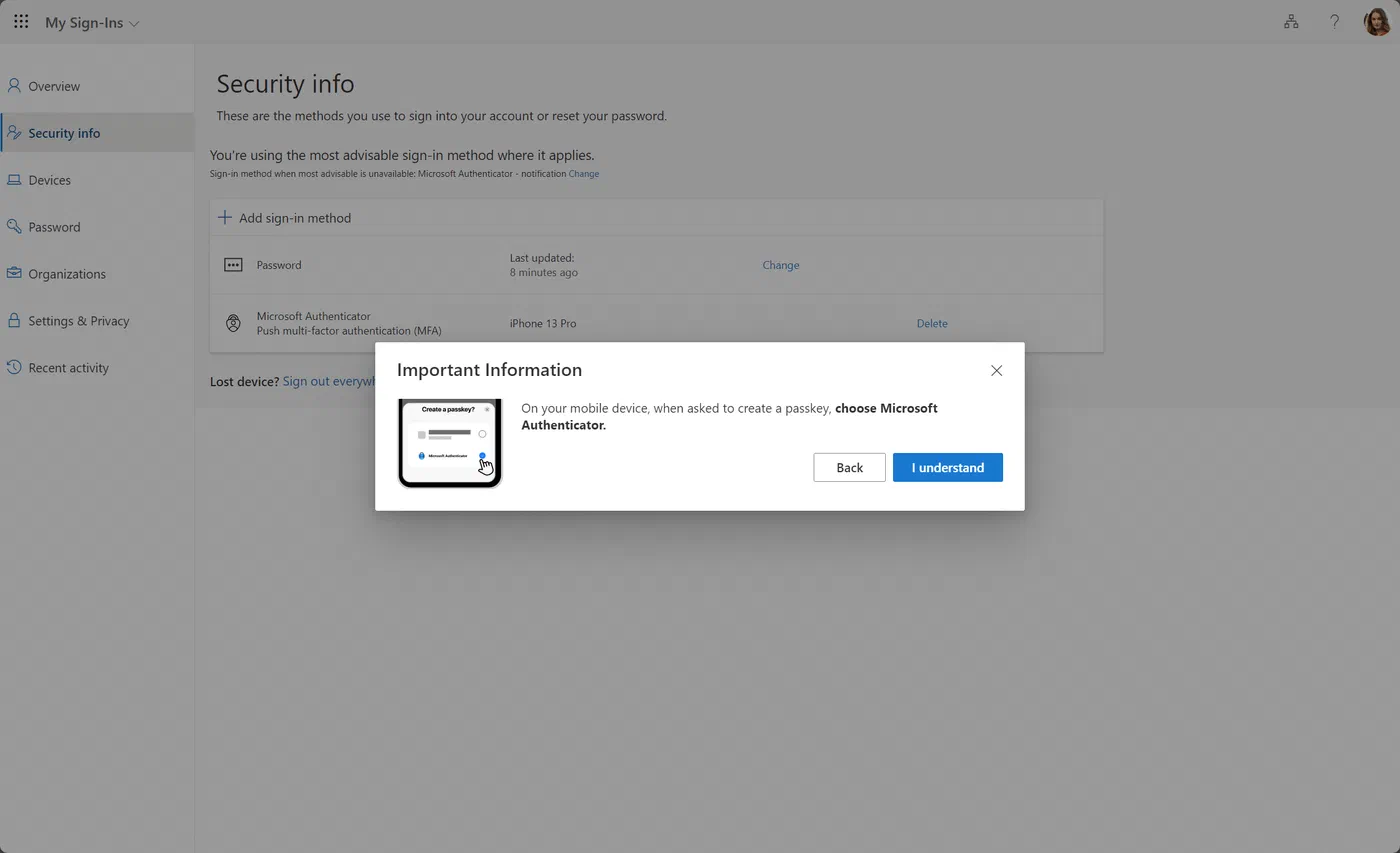Click the iPhone 13 Pro text
Image resolution: width=1400 pixels, height=853 pixels.
click(543, 323)
